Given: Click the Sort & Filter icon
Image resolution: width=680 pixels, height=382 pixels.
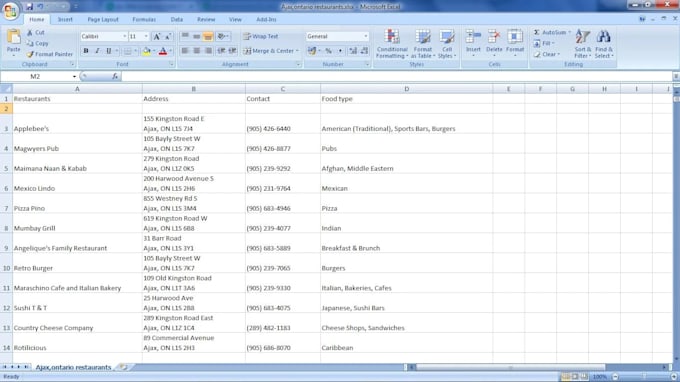Looking at the screenshot, I should coord(582,44).
